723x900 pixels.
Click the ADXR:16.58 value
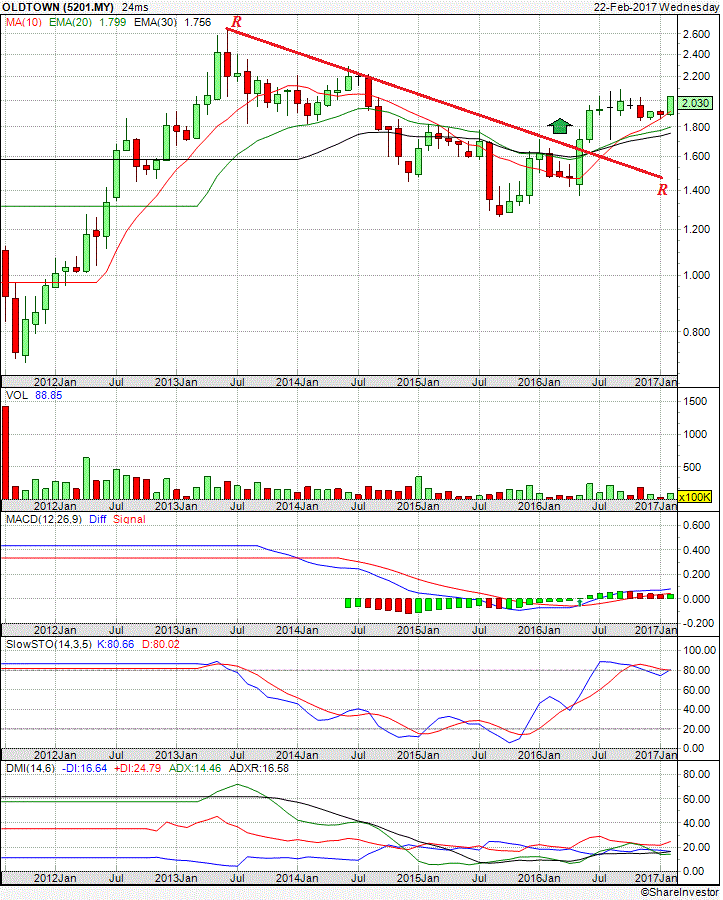coord(259,769)
